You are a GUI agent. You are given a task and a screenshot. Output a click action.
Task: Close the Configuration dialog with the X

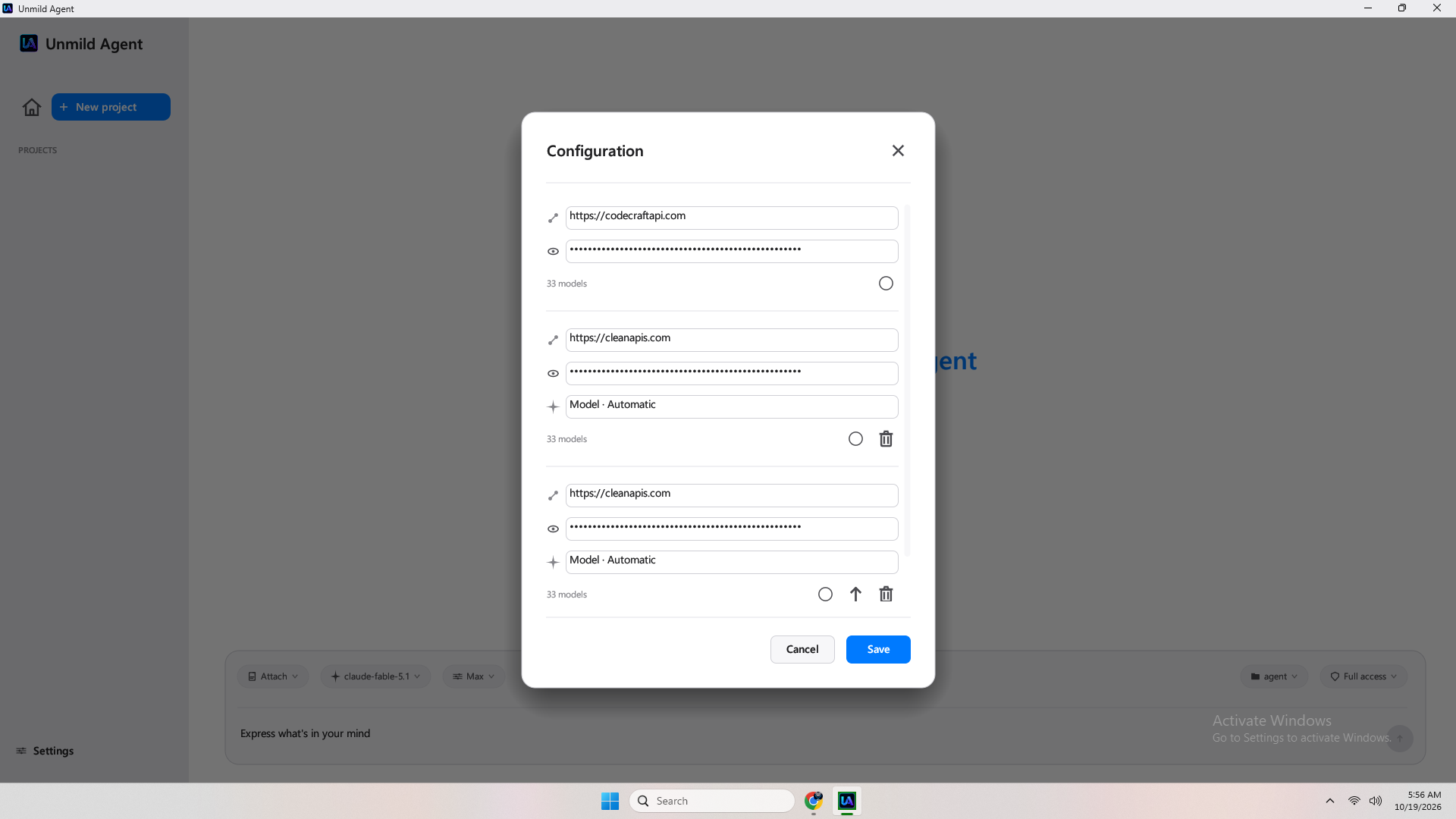click(x=898, y=151)
